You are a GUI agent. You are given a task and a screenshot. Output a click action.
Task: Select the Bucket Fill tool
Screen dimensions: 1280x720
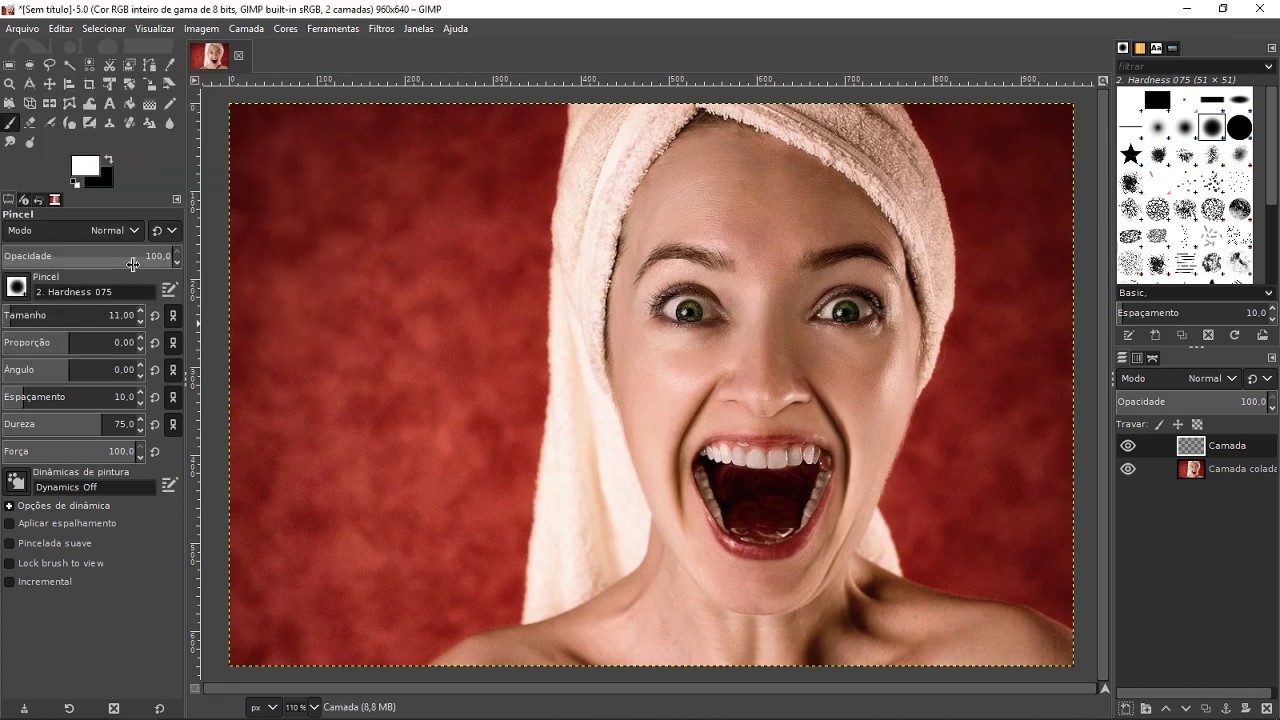tap(129, 103)
